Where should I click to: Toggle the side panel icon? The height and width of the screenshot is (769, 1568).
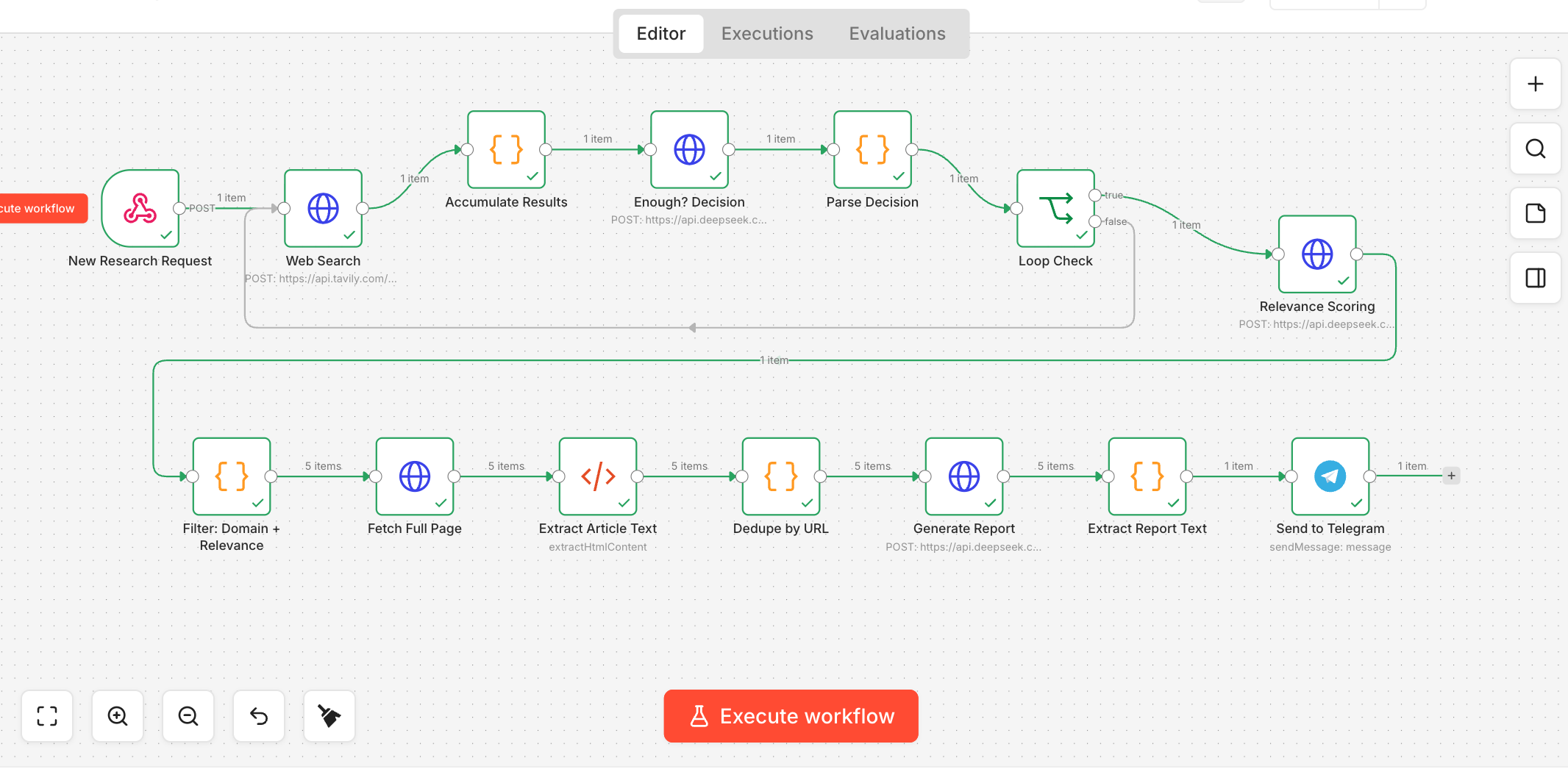point(1536,278)
